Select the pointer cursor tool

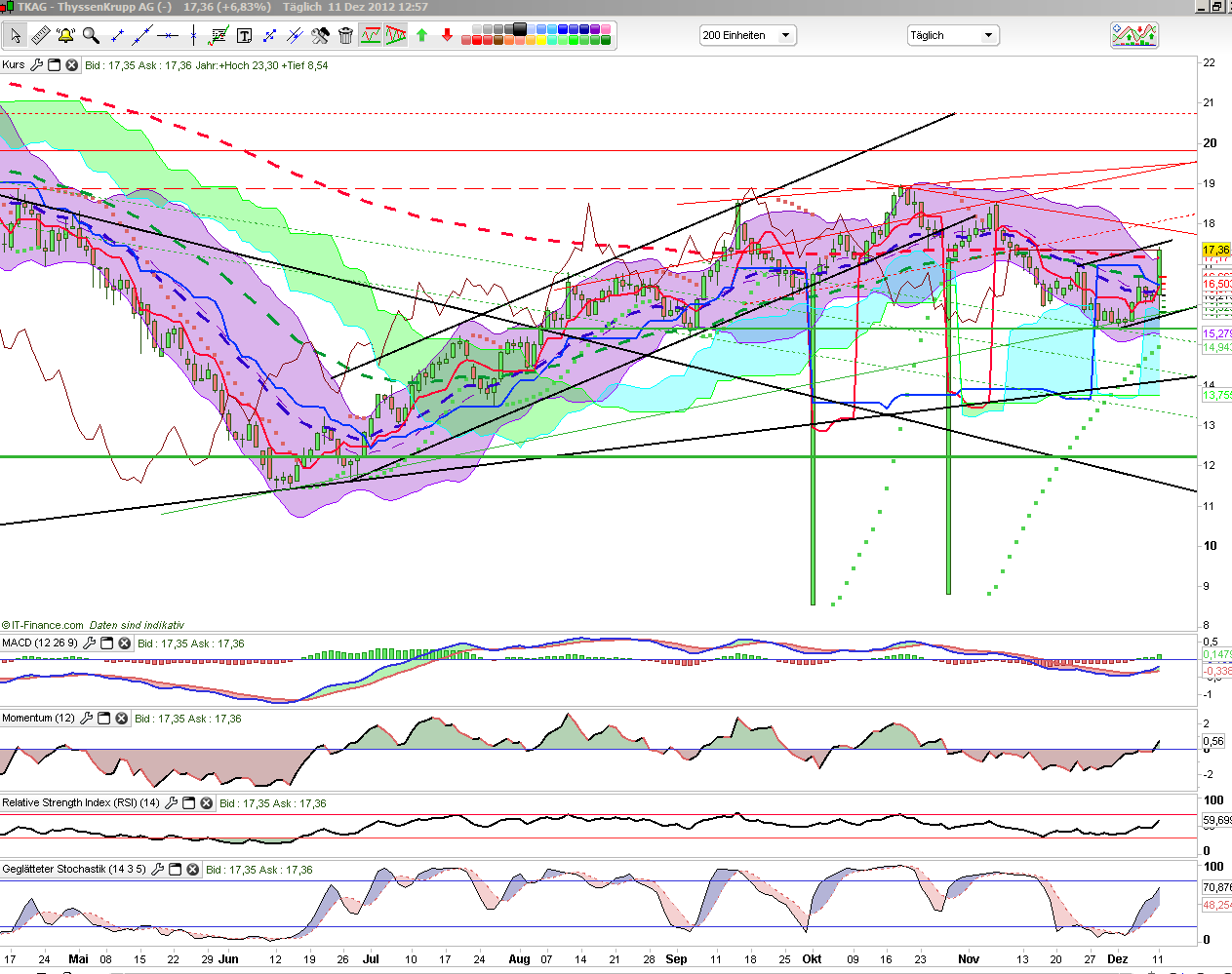(16, 35)
